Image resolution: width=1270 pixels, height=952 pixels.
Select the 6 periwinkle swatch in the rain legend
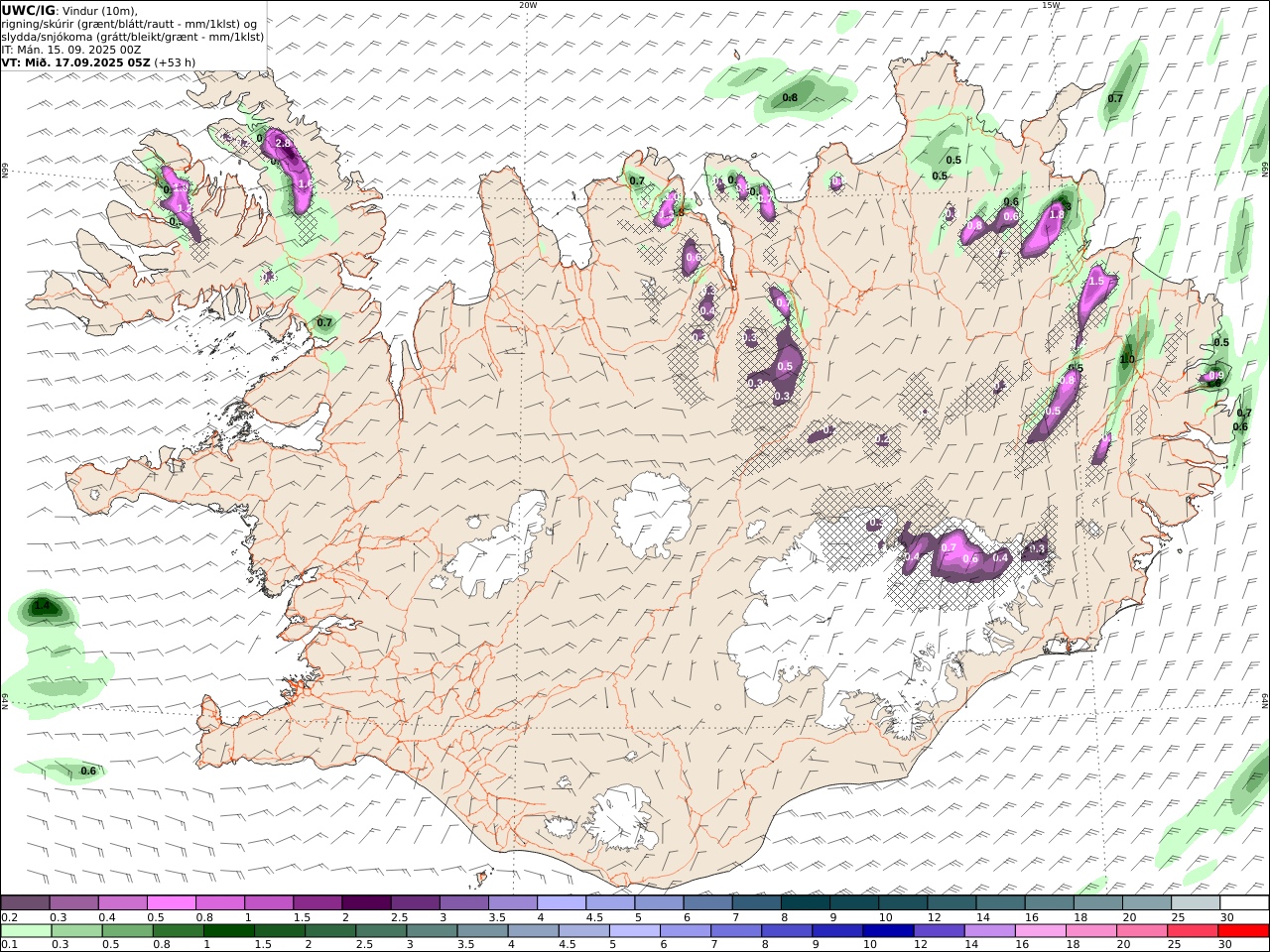click(685, 931)
